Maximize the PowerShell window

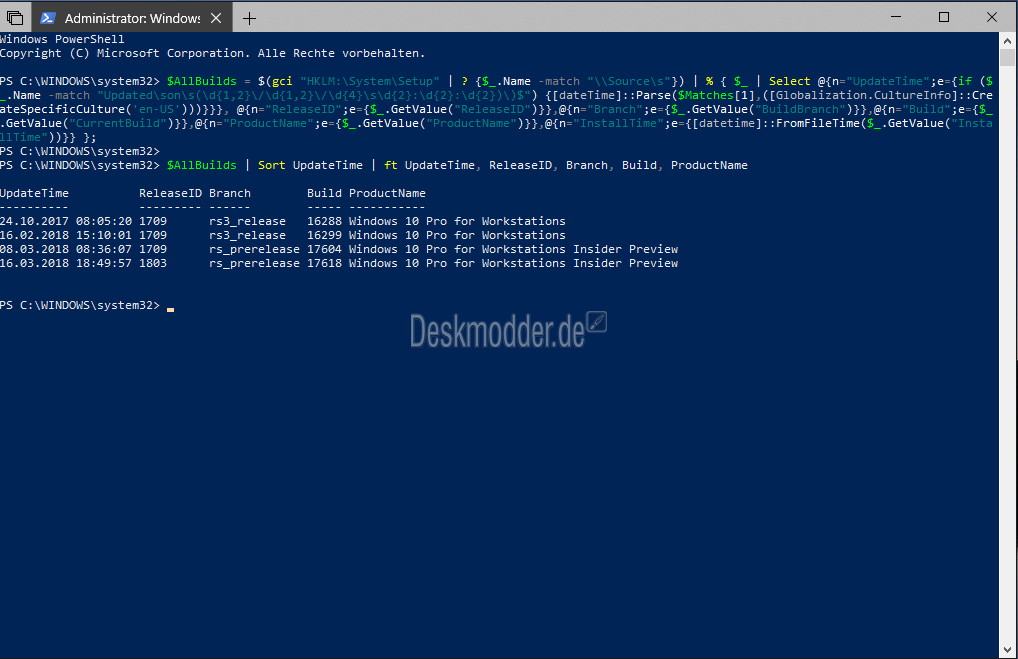pyautogui.click(x=944, y=18)
